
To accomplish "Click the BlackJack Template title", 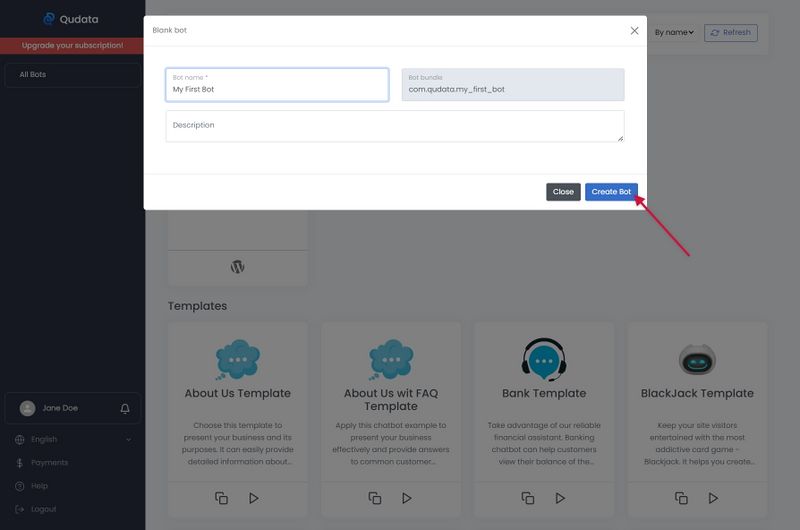I will click(x=697, y=393).
